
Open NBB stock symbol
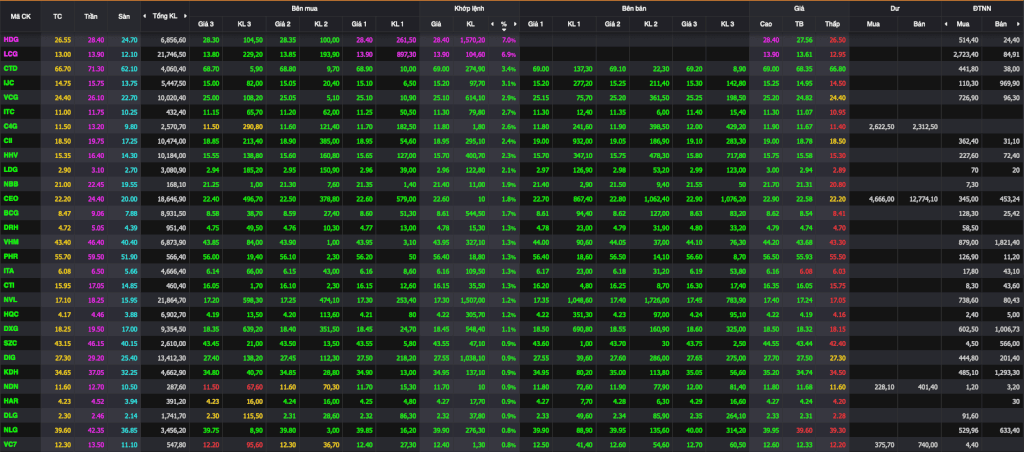[x=11, y=182]
